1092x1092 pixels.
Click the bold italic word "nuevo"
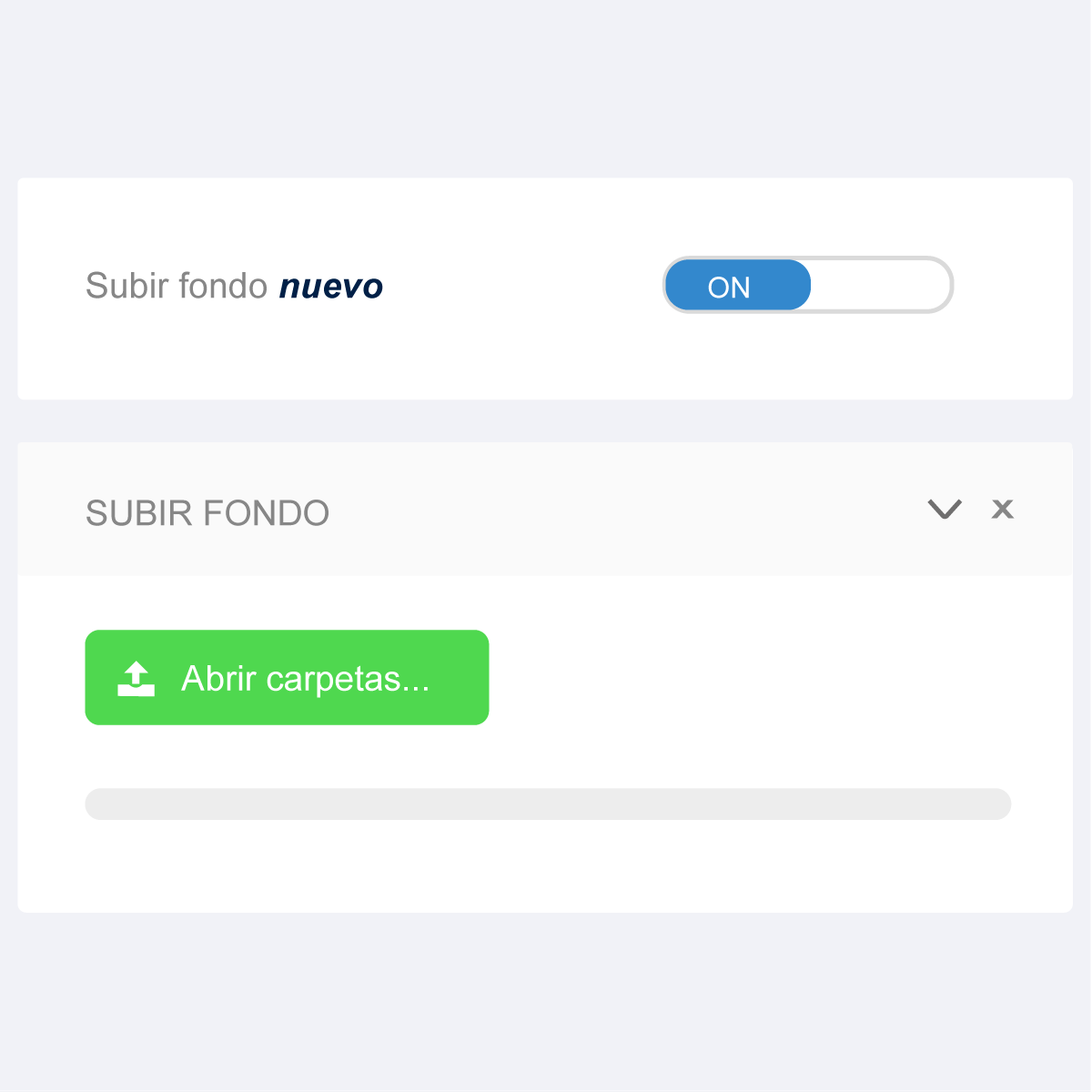pyautogui.click(x=331, y=286)
